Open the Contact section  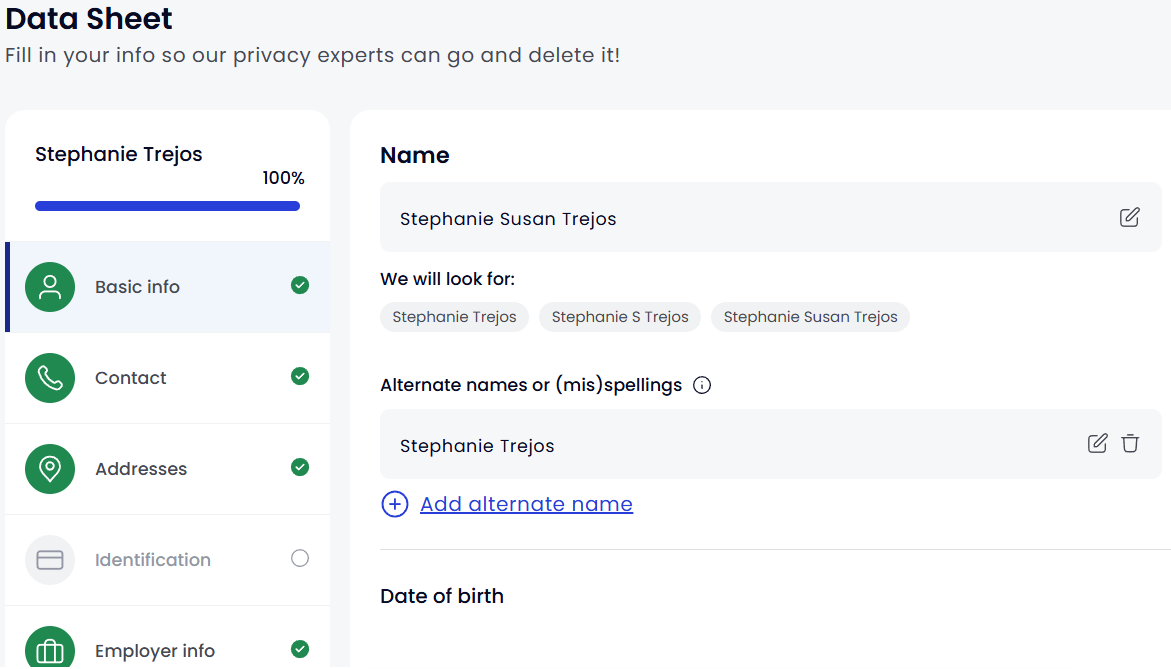point(131,378)
